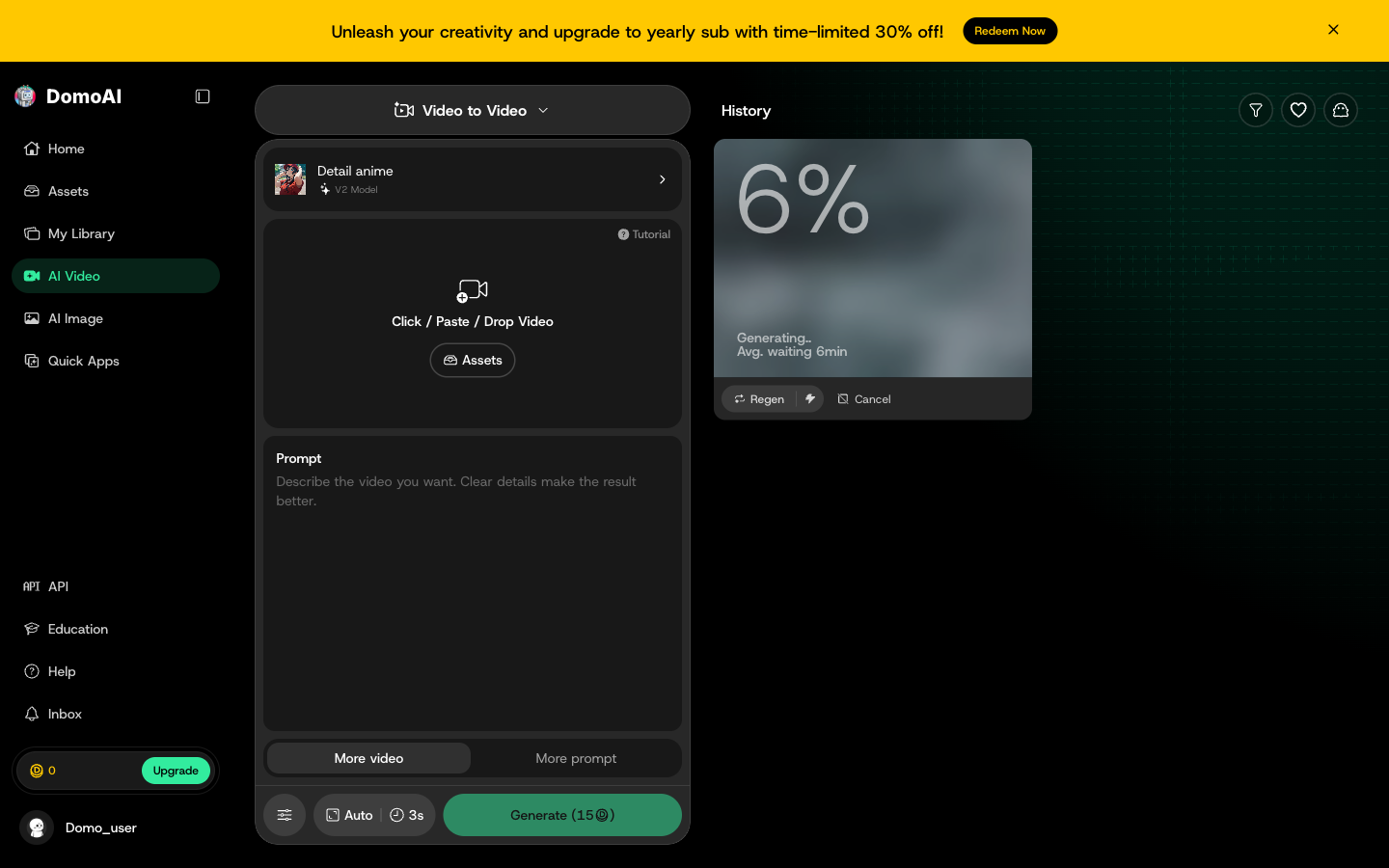The image size is (1389, 868).
Task: Focus the Prompt text field
Action: point(473,583)
